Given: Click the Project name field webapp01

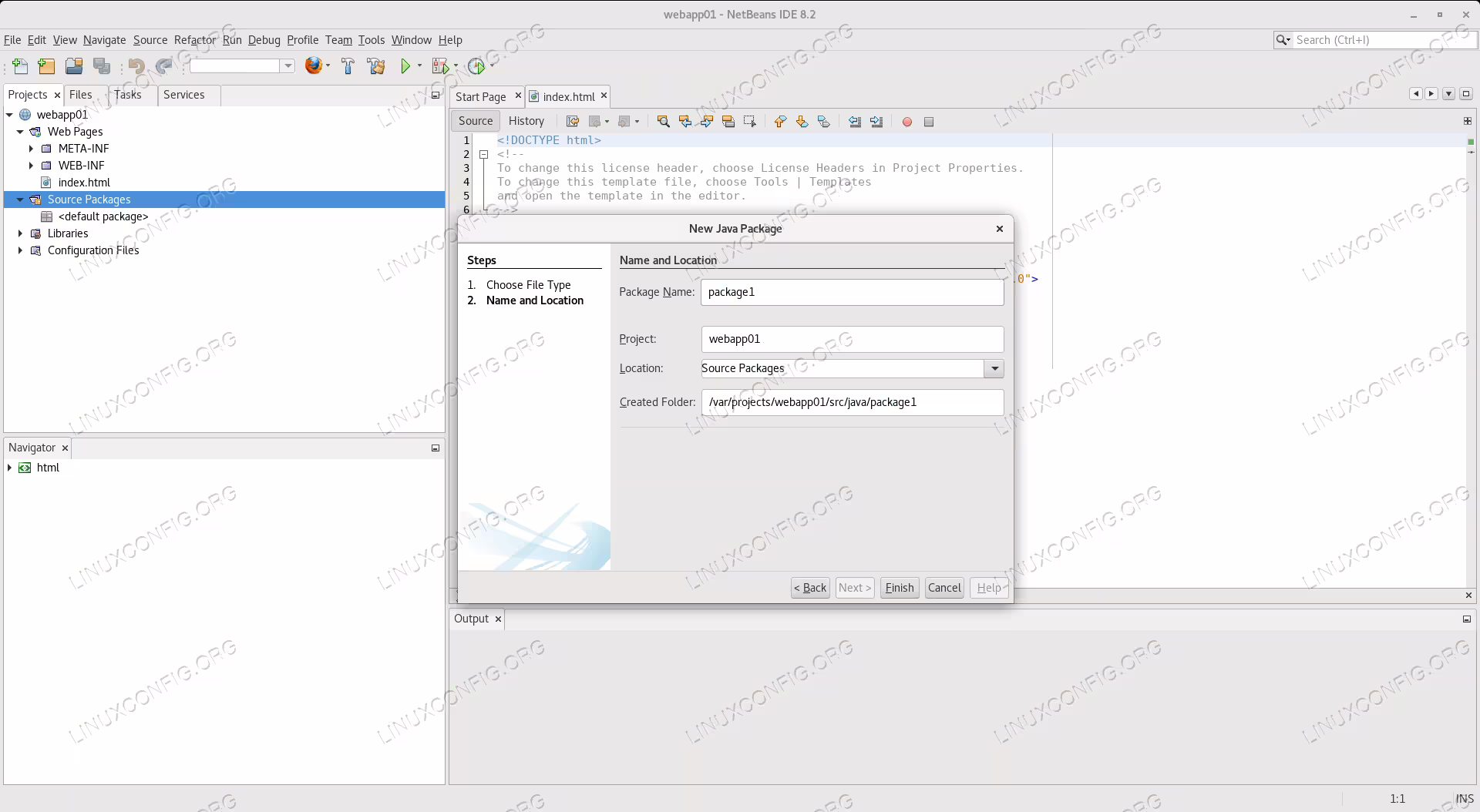Looking at the screenshot, I should point(852,339).
